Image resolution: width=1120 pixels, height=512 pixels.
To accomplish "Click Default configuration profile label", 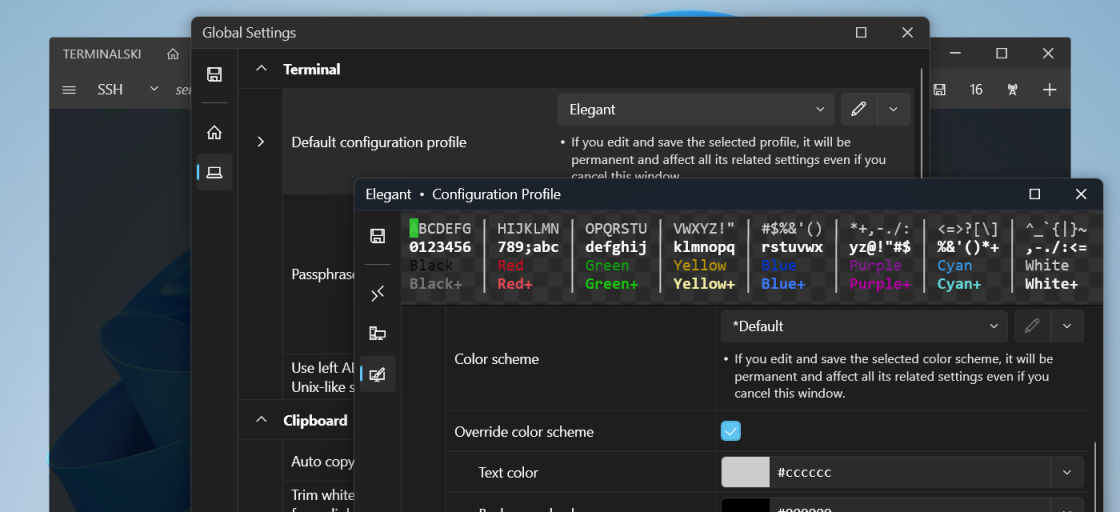I will point(379,142).
